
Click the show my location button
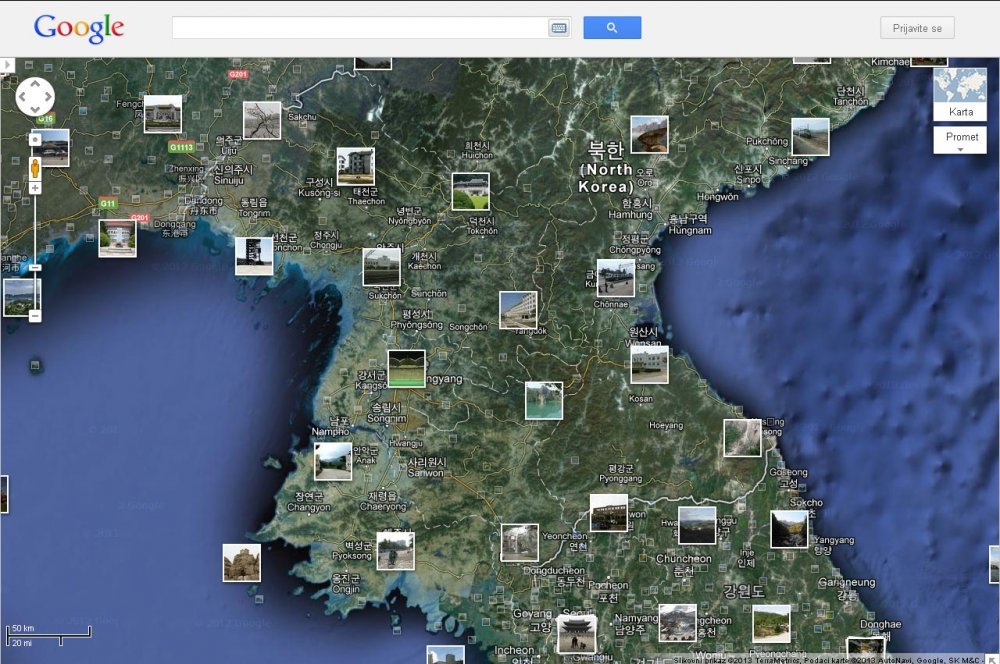tap(35, 139)
